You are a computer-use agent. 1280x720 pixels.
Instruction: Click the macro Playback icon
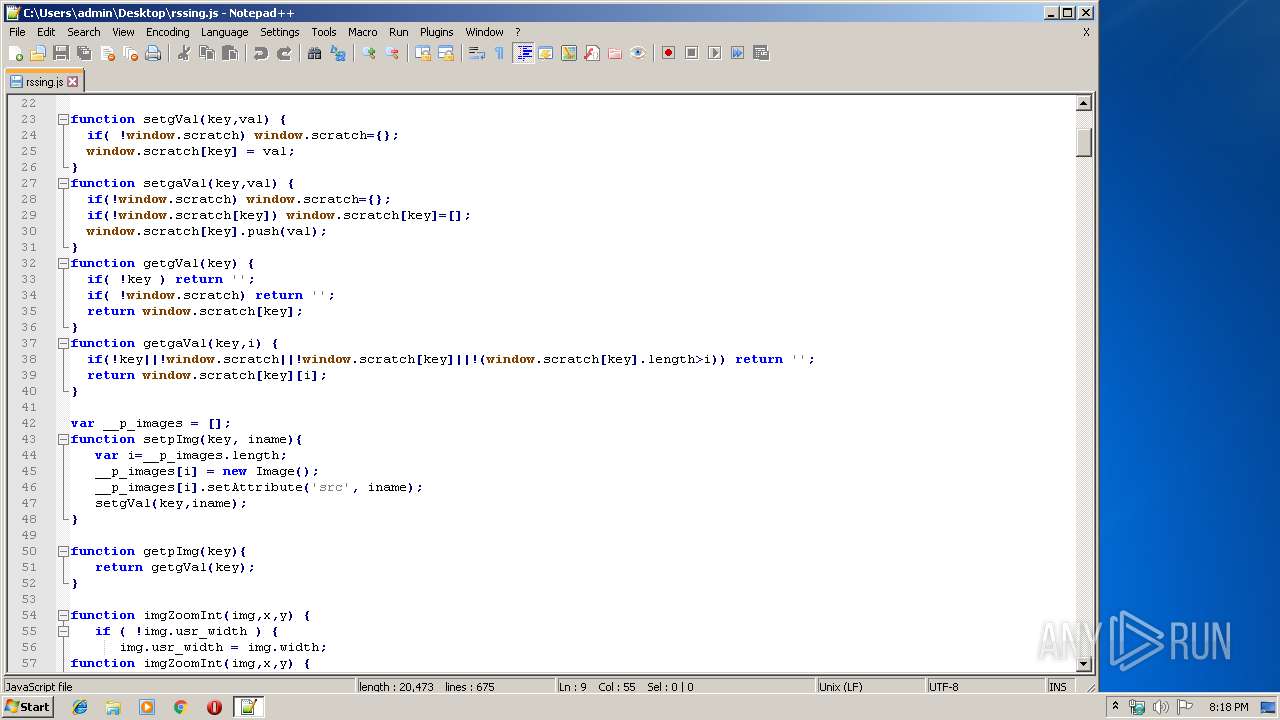coord(714,53)
